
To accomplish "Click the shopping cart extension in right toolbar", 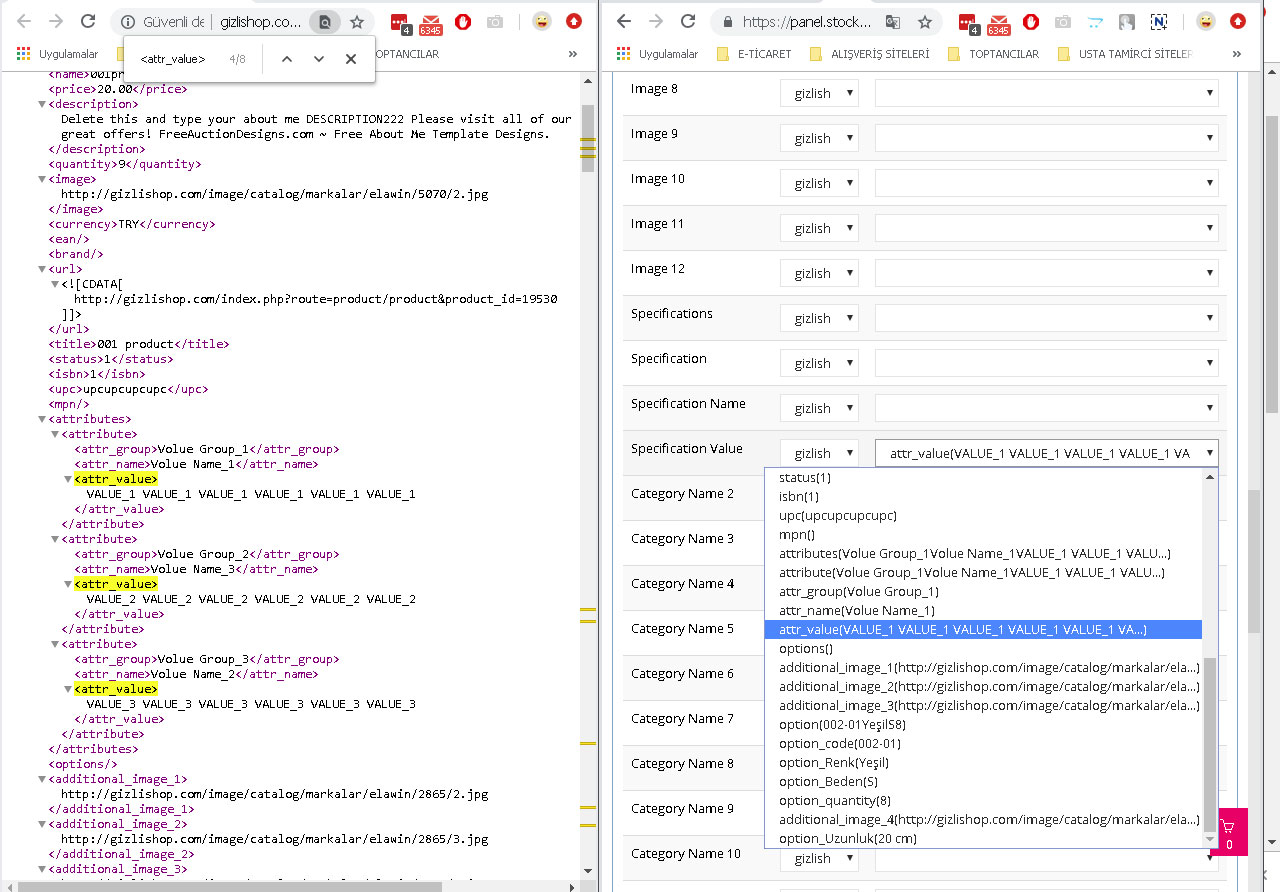I will 1095,21.
